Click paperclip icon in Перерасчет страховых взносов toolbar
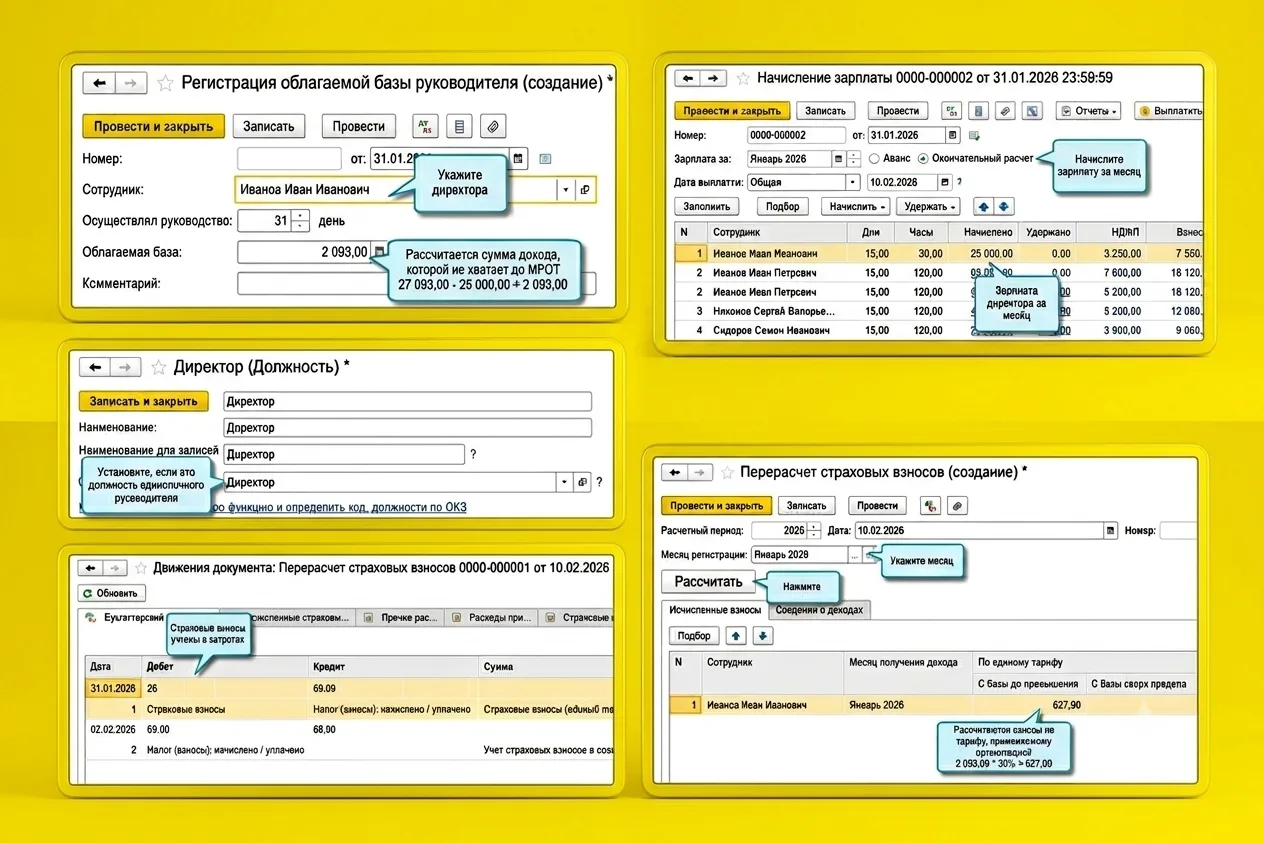Screen dimensions: 1264x843 pos(957,506)
